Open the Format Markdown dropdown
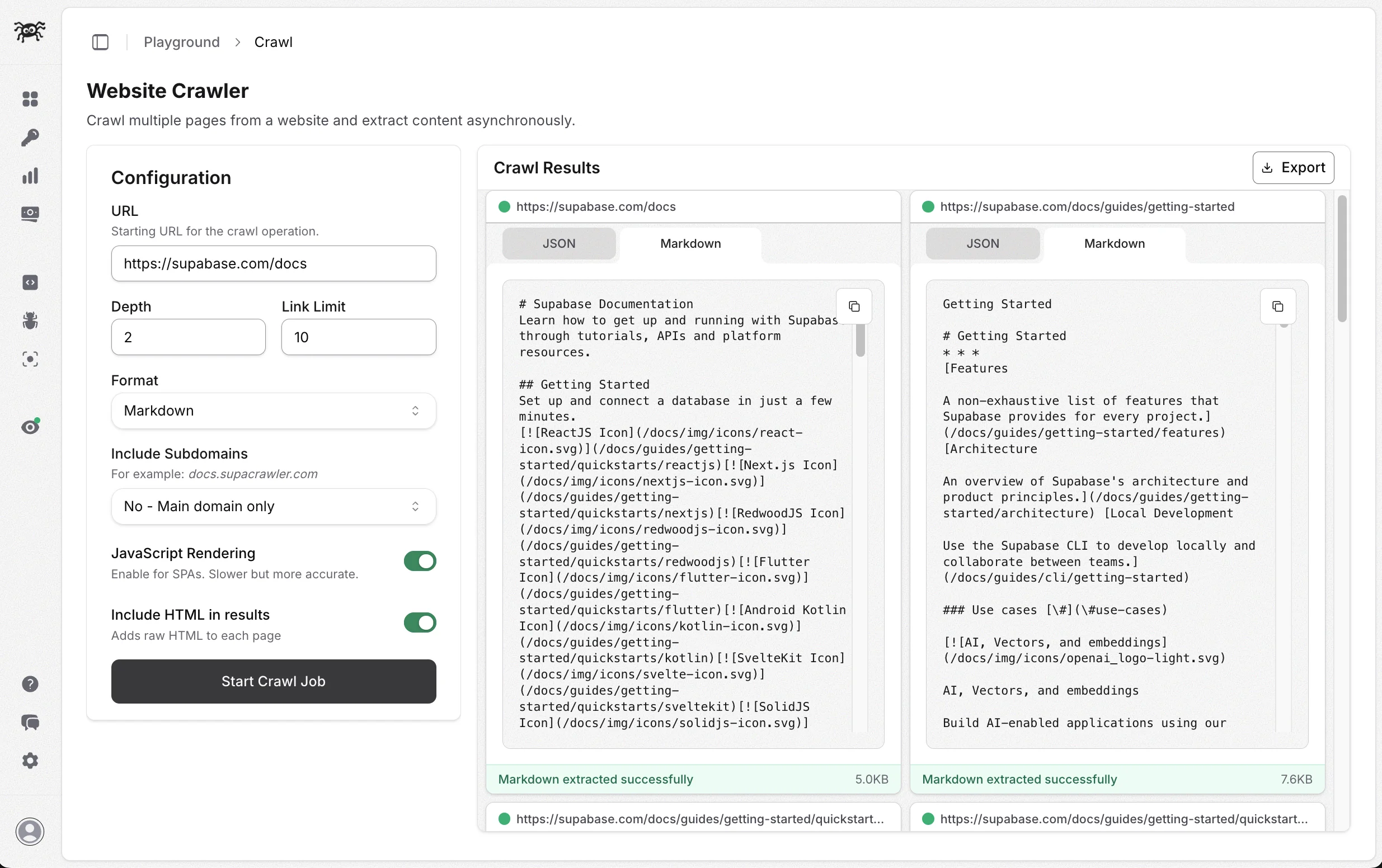Screen dimensions: 1382x868 [273, 411]
